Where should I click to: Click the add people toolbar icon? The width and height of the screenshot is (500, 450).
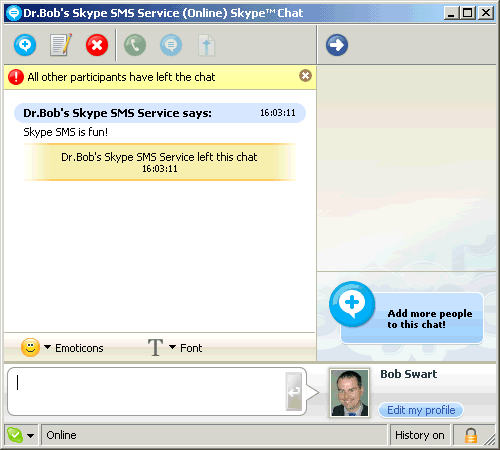[25, 45]
